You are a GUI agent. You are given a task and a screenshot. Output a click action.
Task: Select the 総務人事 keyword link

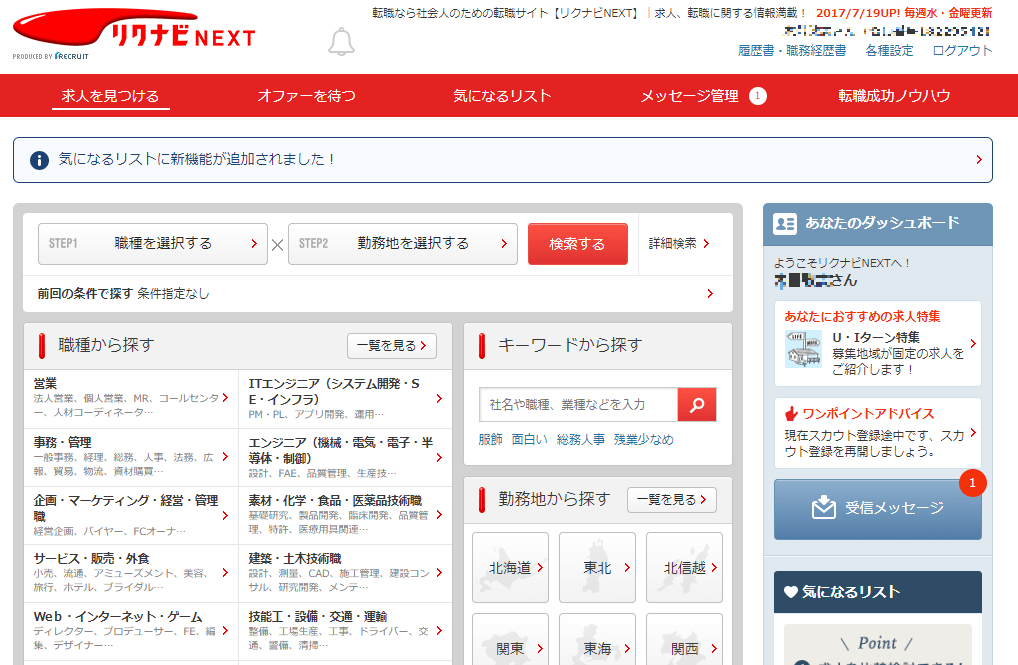580,440
